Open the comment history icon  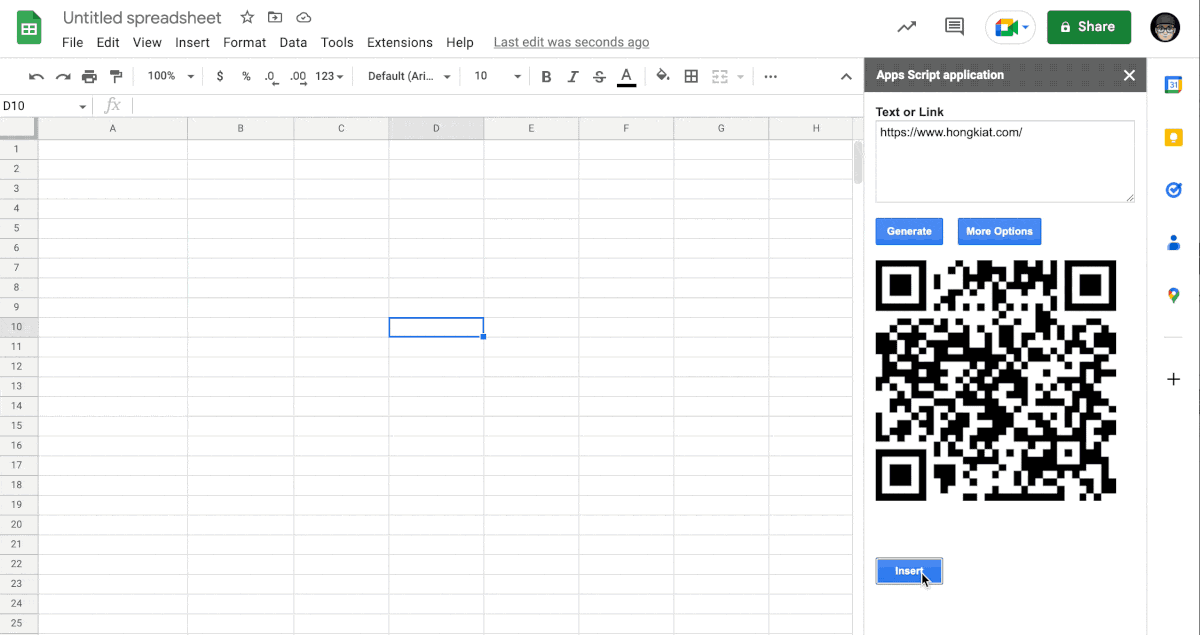tap(955, 27)
